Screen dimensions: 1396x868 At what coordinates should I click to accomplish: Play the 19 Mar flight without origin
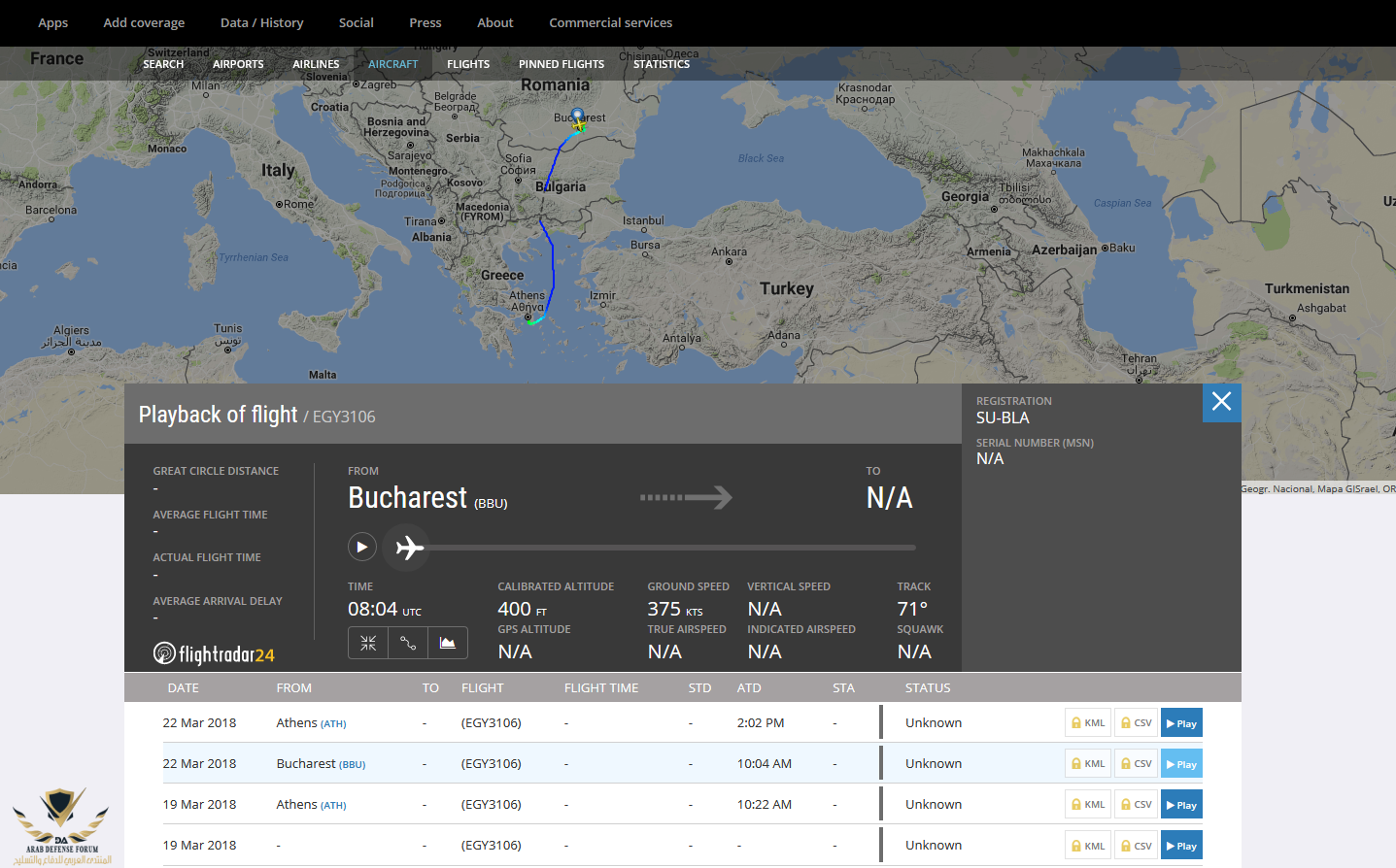(x=1181, y=846)
